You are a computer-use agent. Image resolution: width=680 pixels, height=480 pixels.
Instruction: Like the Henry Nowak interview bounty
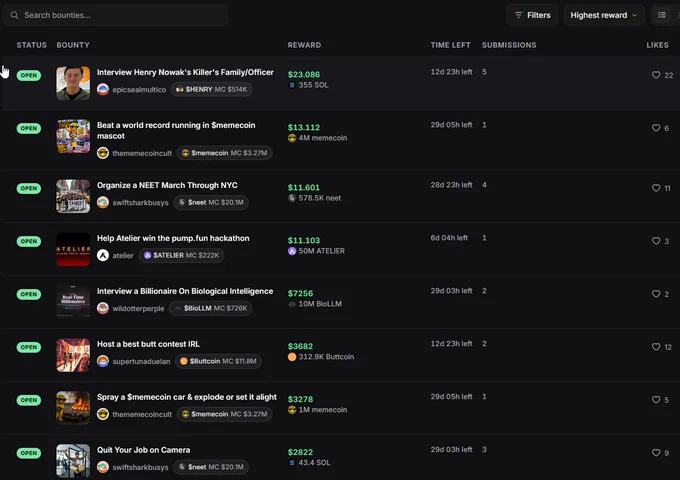(656, 75)
